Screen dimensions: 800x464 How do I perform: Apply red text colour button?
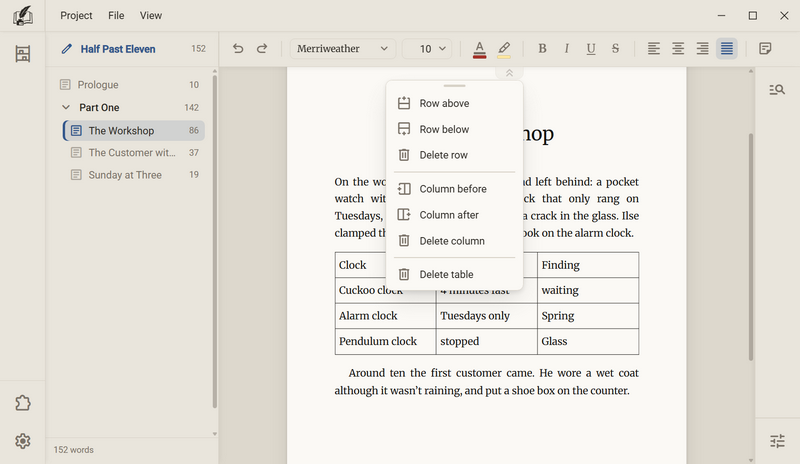pyautogui.click(x=479, y=49)
